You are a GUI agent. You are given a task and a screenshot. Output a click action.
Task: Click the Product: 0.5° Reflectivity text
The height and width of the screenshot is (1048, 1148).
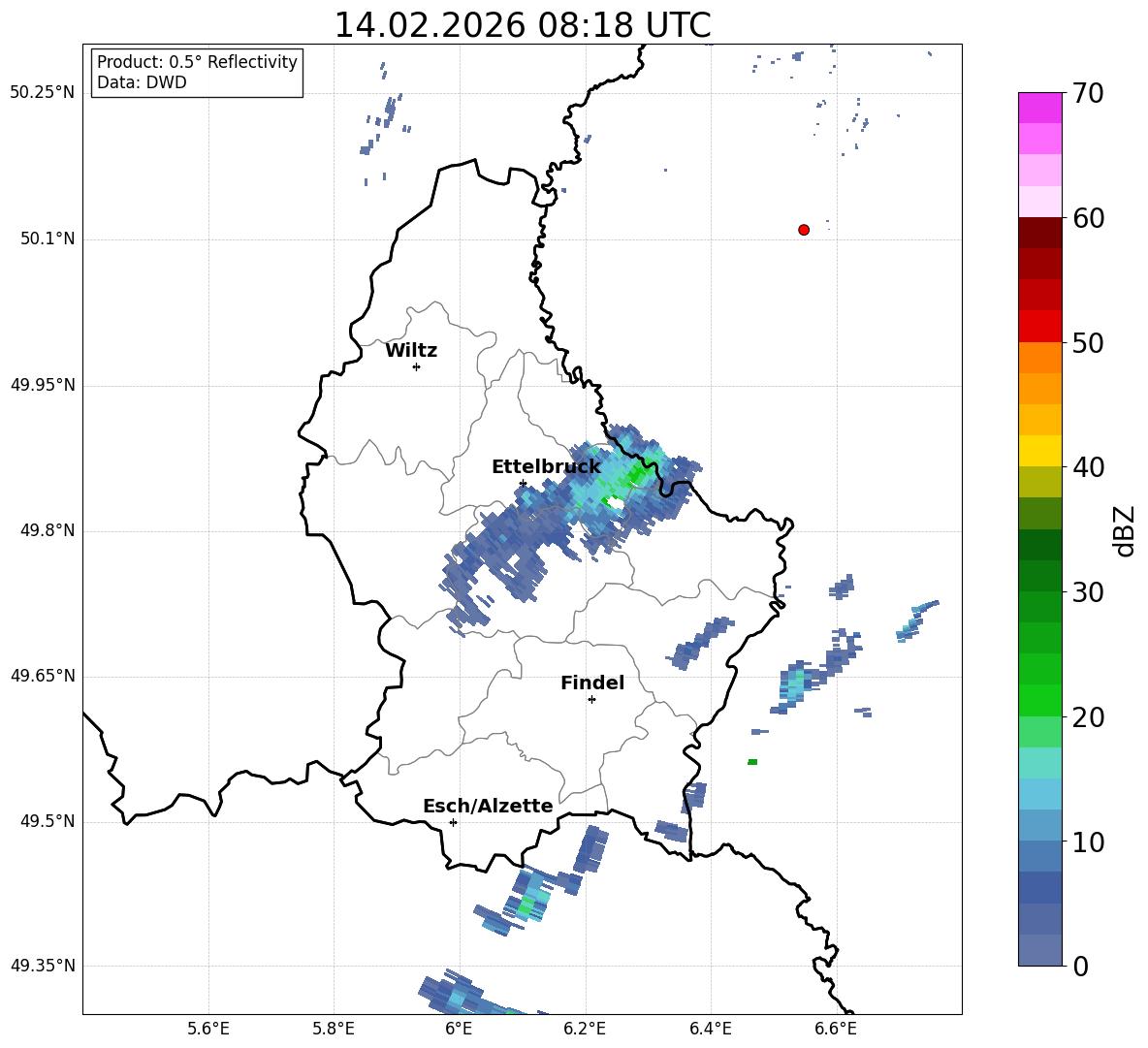[197, 62]
